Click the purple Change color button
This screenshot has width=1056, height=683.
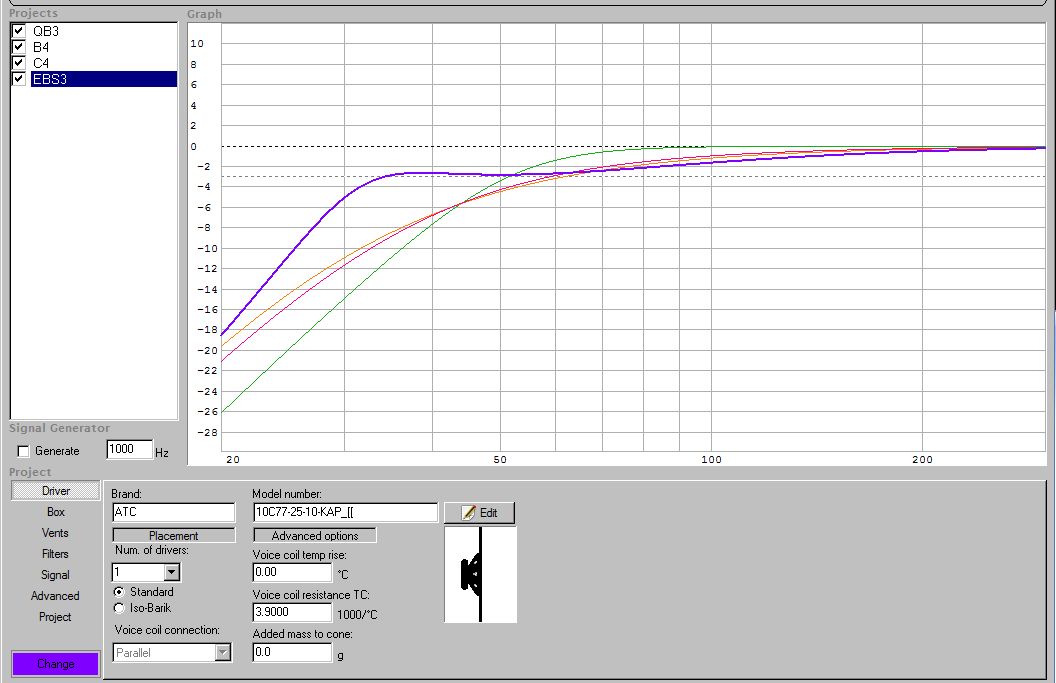pyautogui.click(x=55, y=663)
